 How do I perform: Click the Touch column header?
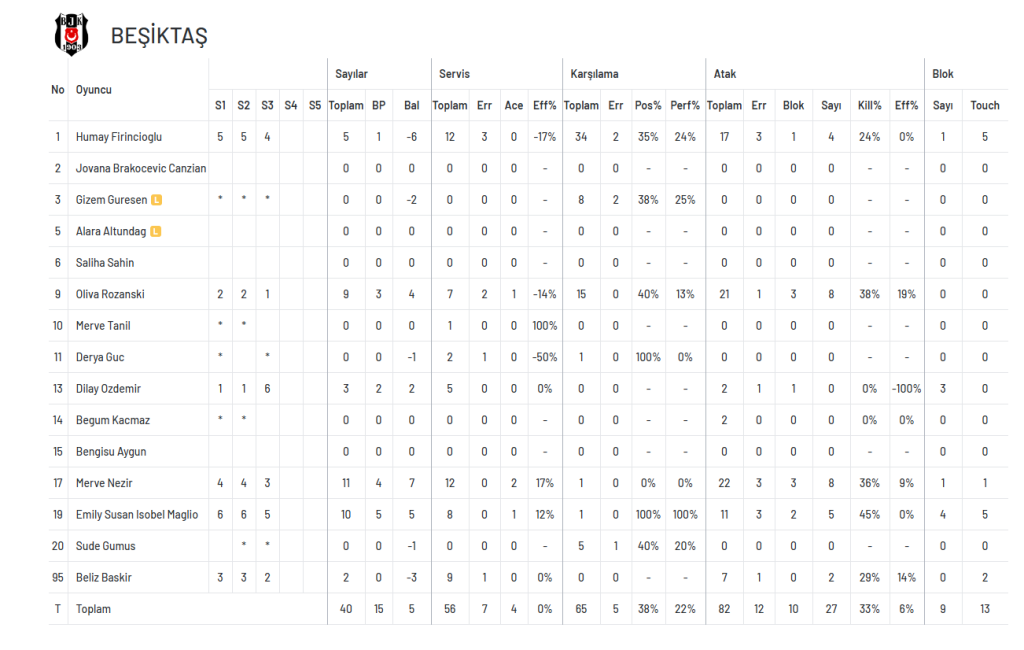coord(984,105)
